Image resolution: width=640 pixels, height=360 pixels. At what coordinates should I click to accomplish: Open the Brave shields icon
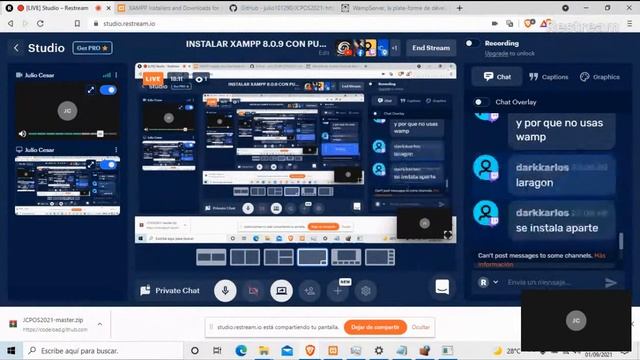(x=529, y=24)
